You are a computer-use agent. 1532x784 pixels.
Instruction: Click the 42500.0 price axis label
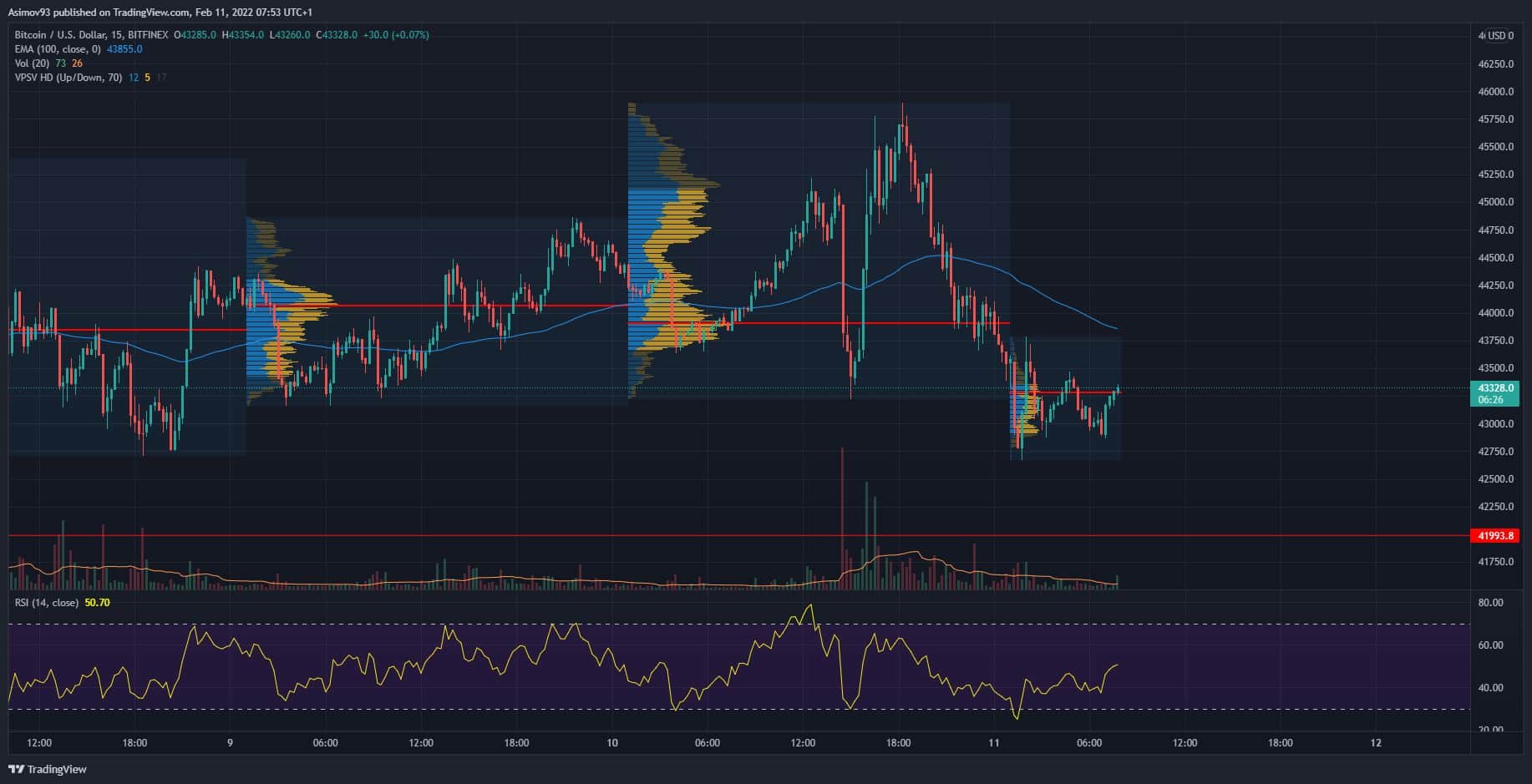[x=1495, y=479]
